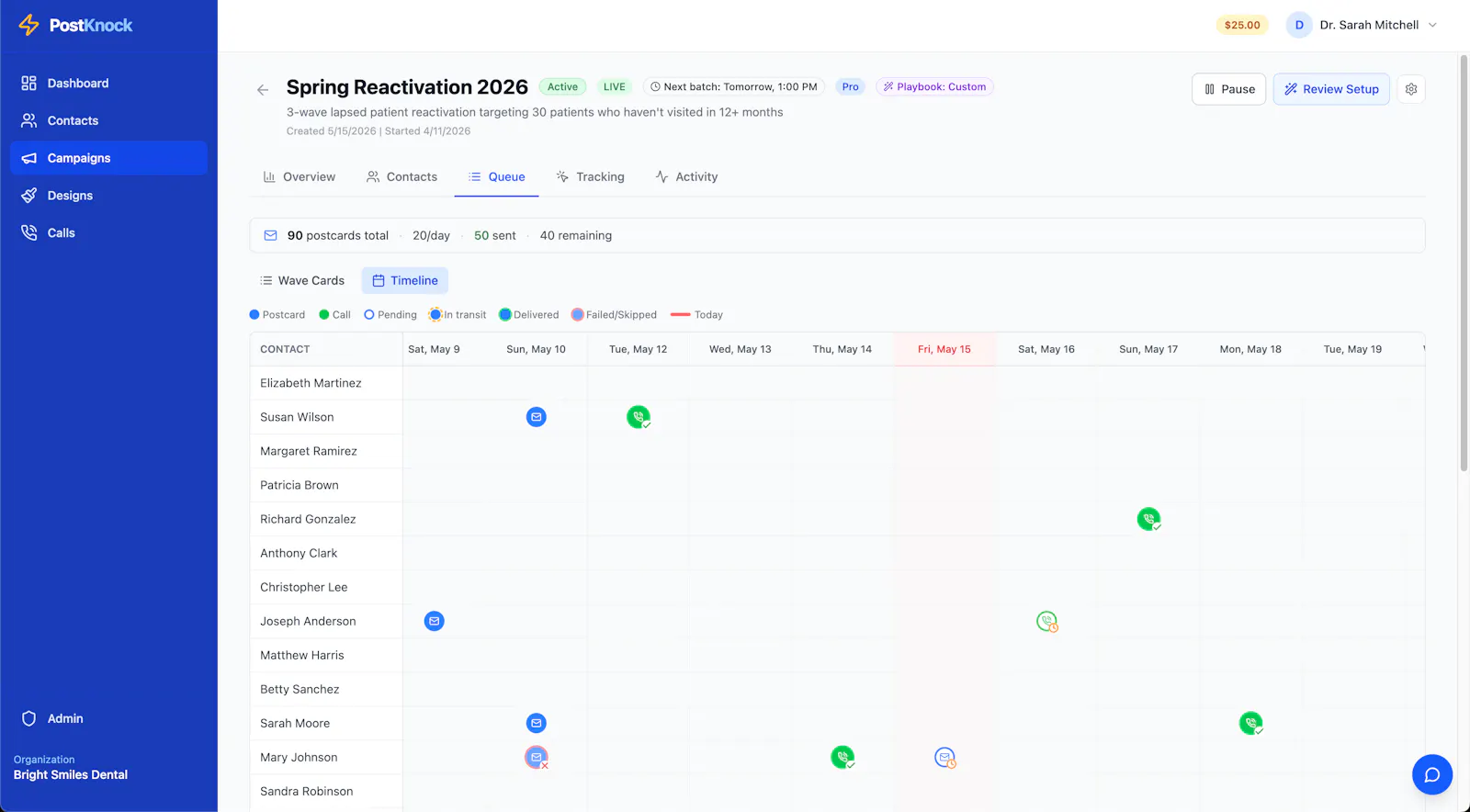Click Richard Gonzalez's call icon on May 17

click(1148, 519)
